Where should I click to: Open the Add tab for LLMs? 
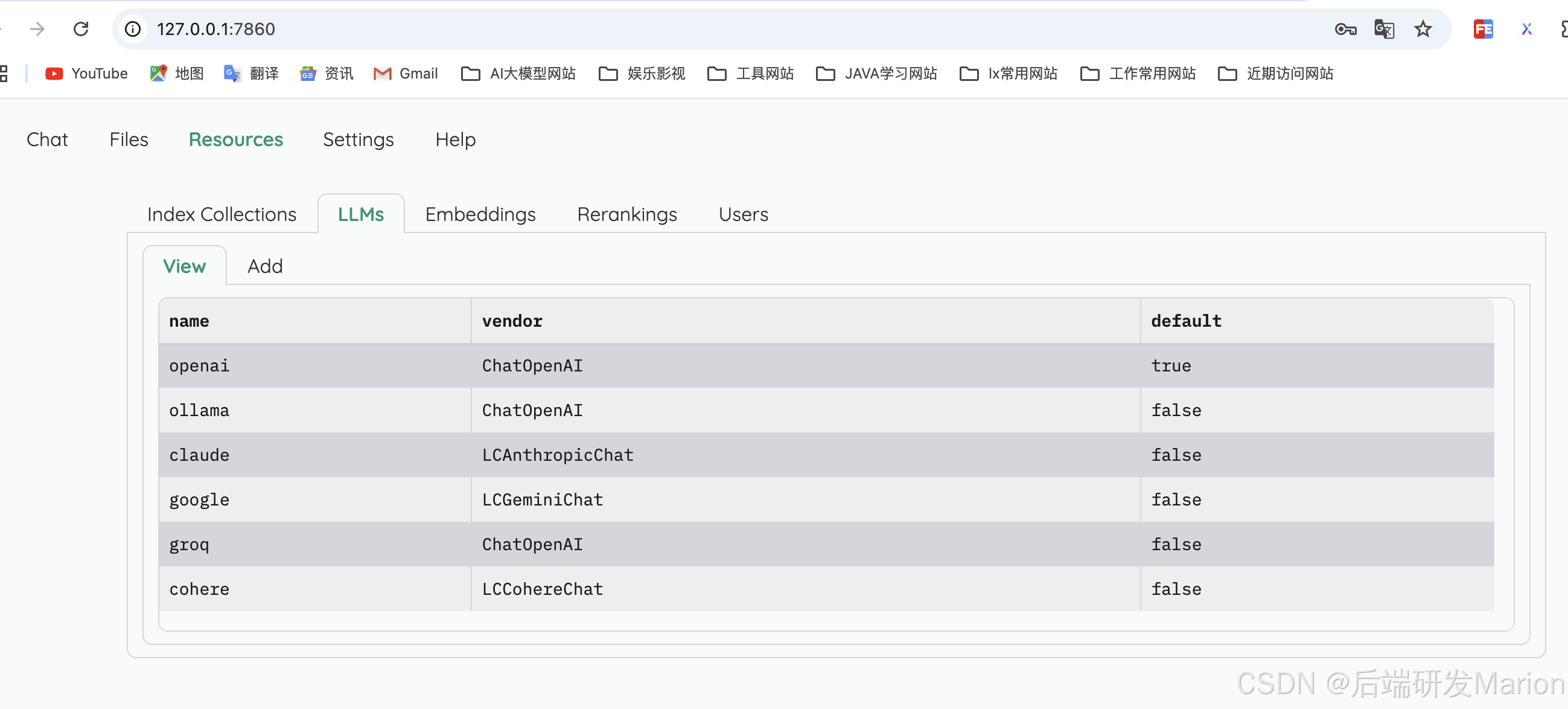point(265,266)
